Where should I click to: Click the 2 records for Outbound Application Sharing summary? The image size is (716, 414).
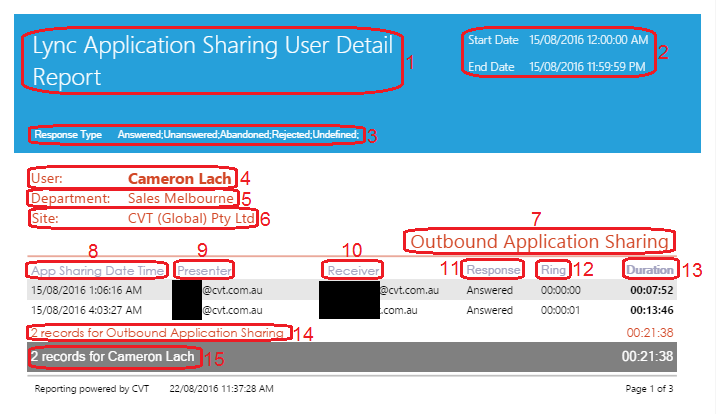158,333
